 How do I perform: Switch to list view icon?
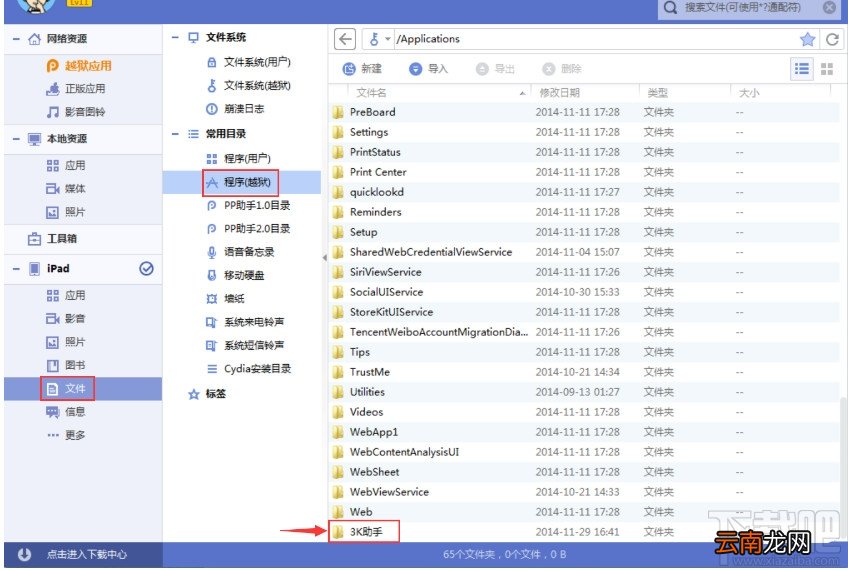(802, 69)
